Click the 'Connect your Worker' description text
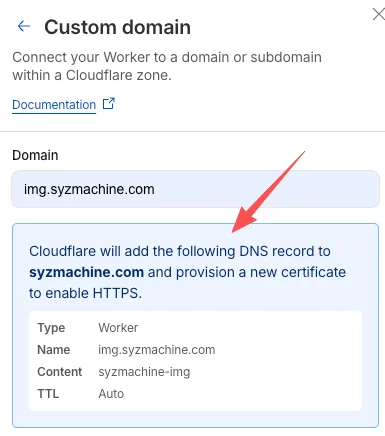Viewport: 385px width, 436px height. click(167, 66)
